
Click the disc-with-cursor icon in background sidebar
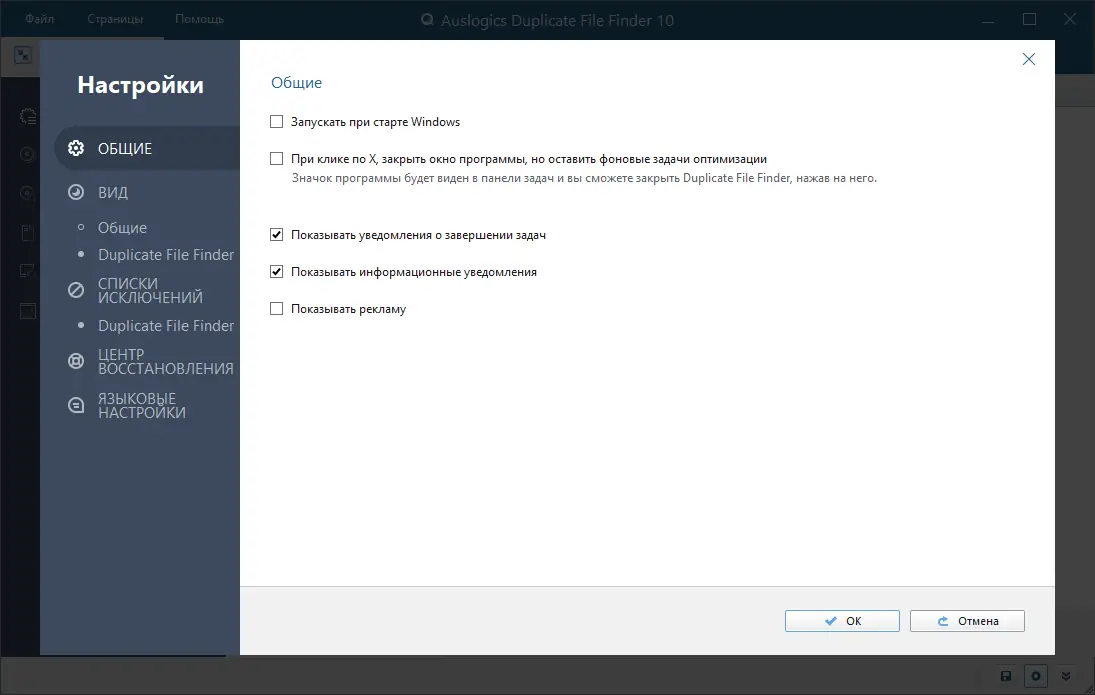28,193
